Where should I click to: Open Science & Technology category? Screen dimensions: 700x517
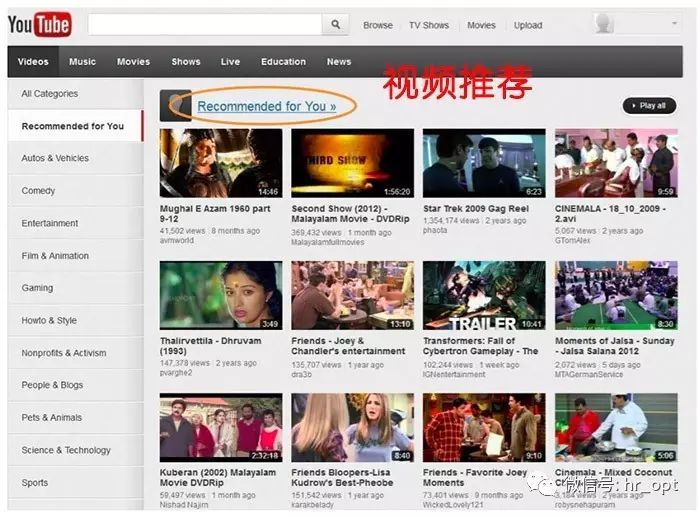[75, 450]
